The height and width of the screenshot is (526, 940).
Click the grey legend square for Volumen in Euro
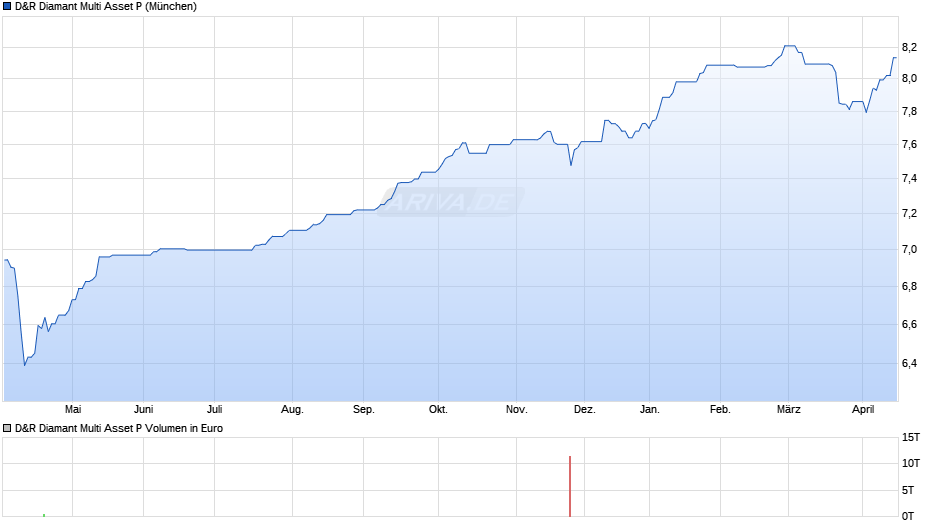[x=7, y=428]
